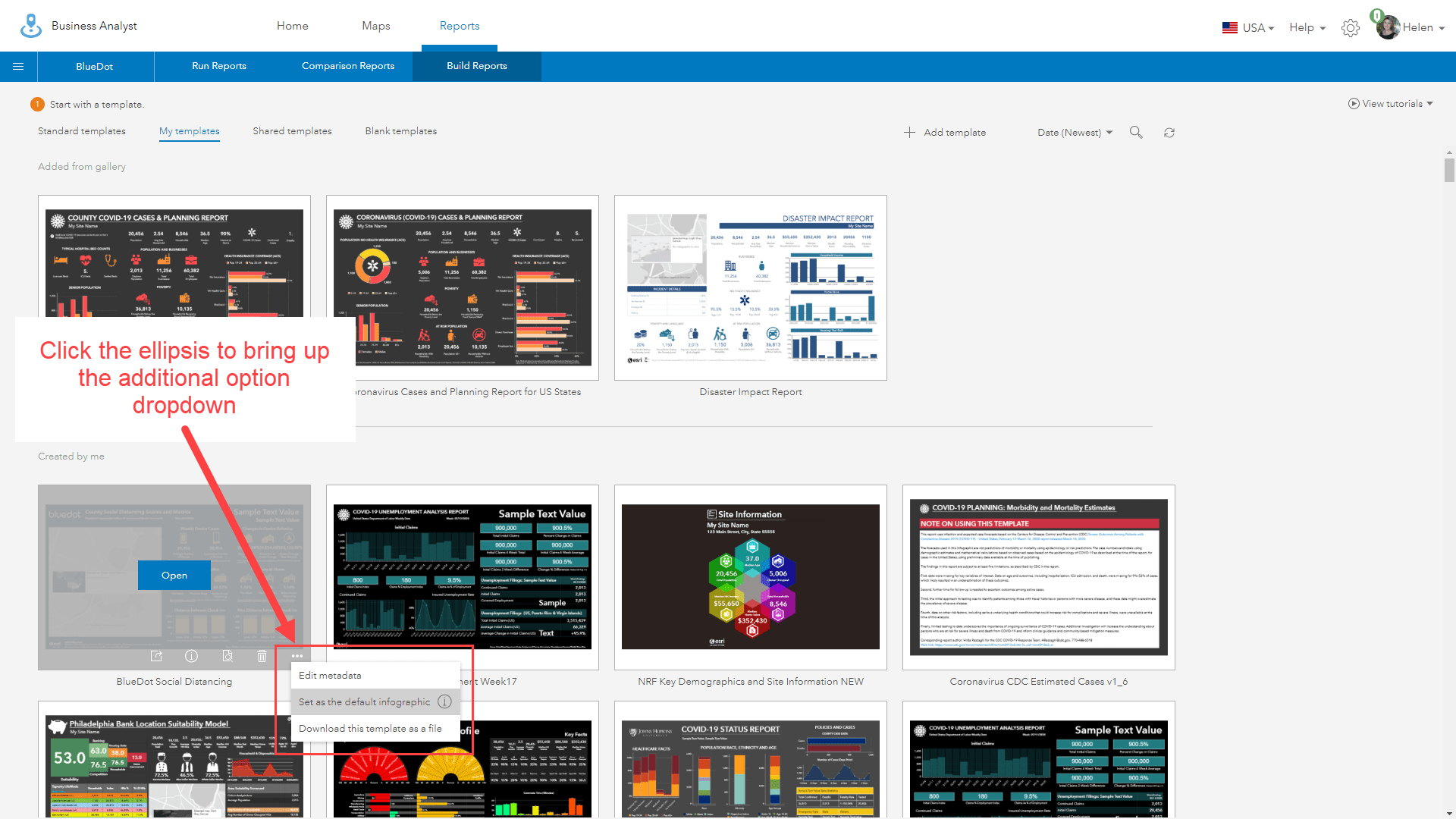Click Edit metadata context menu option
This screenshot has width=1456, height=819.
coord(329,675)
